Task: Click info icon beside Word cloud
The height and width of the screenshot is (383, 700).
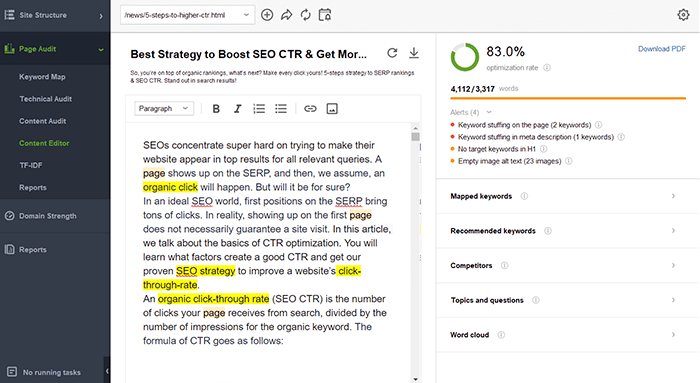Action: [501, 335]
